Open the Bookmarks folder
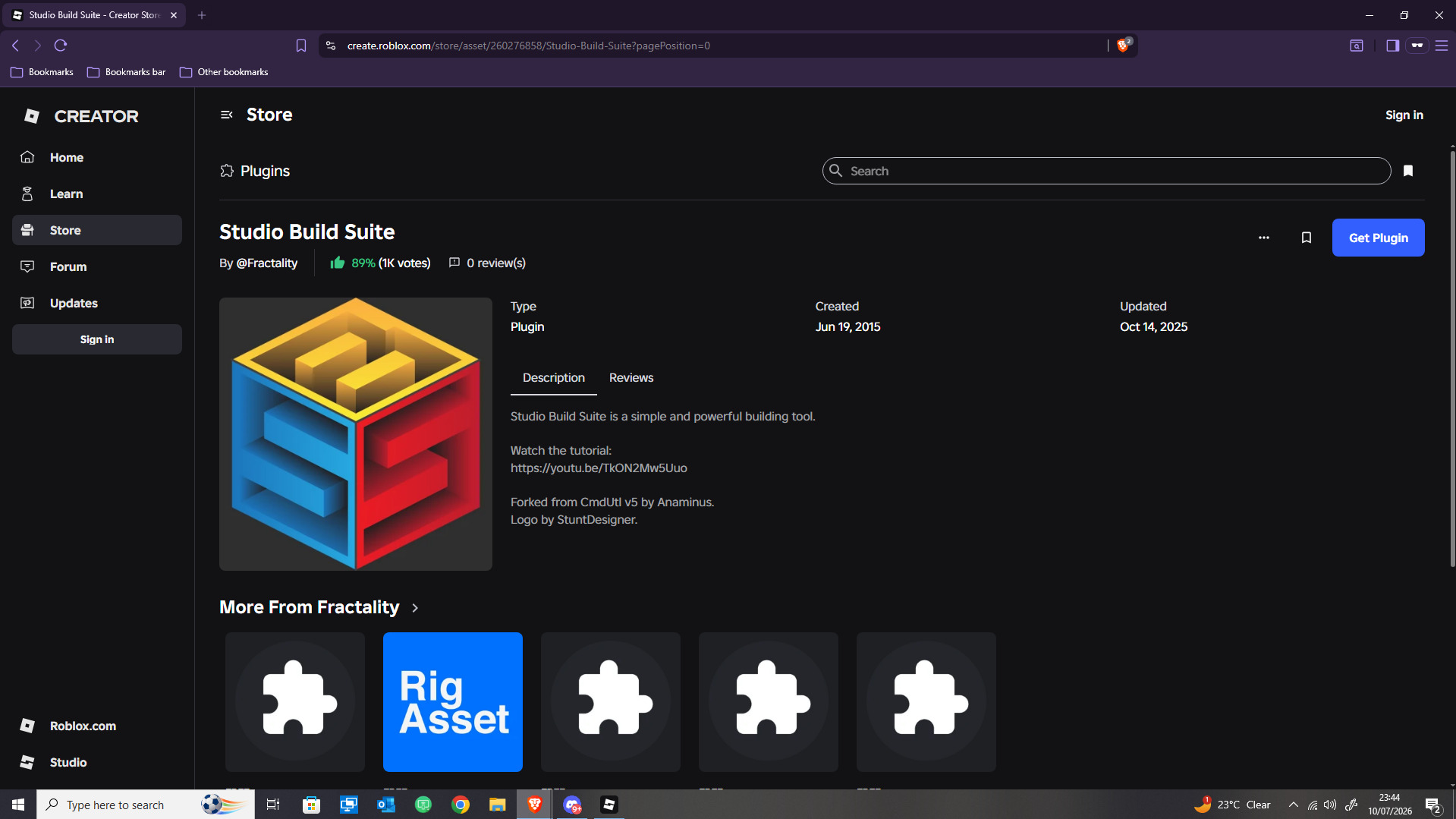Image resolution: width=1456 pixels, height=819 pixels. pos(42,72)
